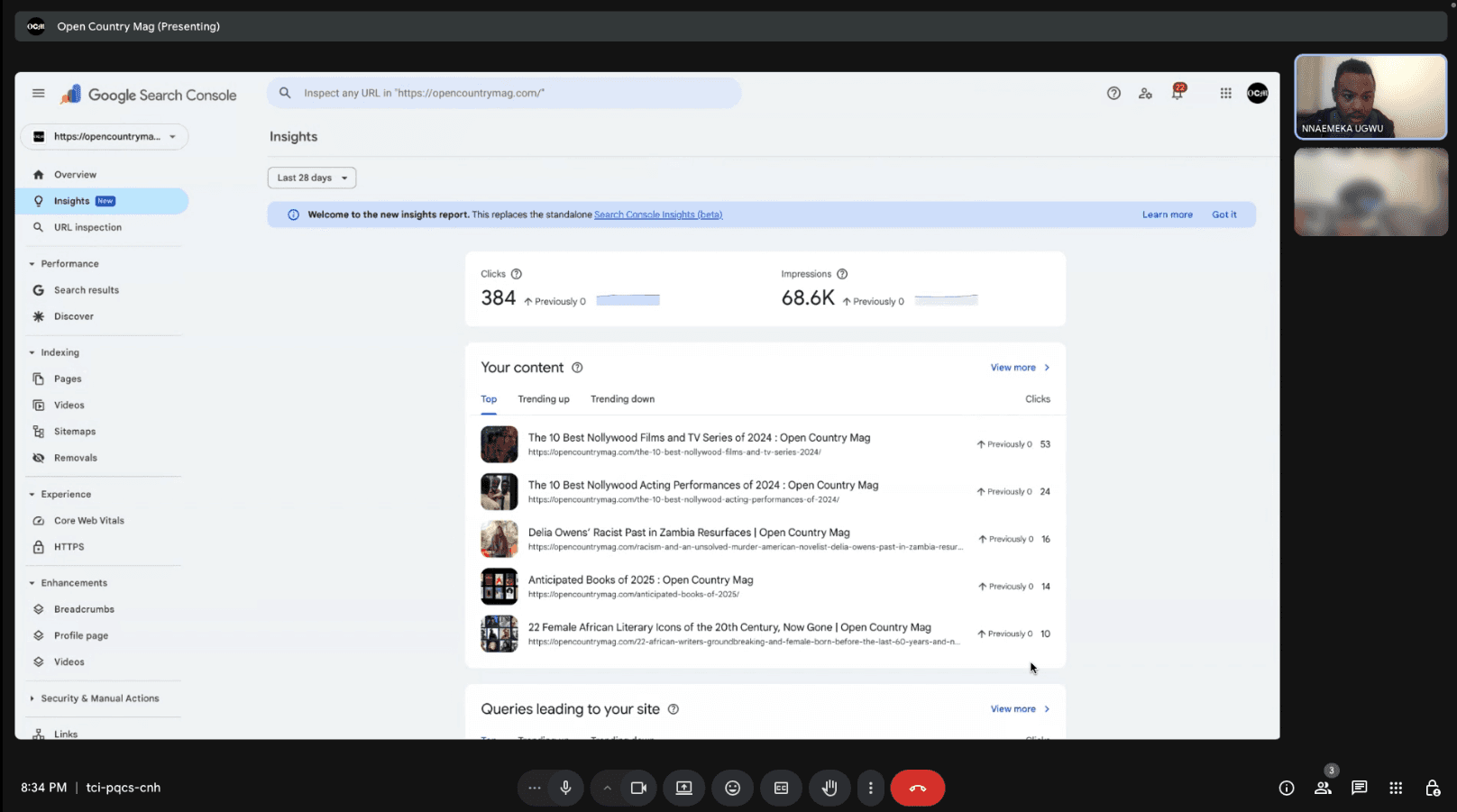This screenshot has height=812, width=1457.
Task: Open the Discover report
Action: tap(101, 316)
